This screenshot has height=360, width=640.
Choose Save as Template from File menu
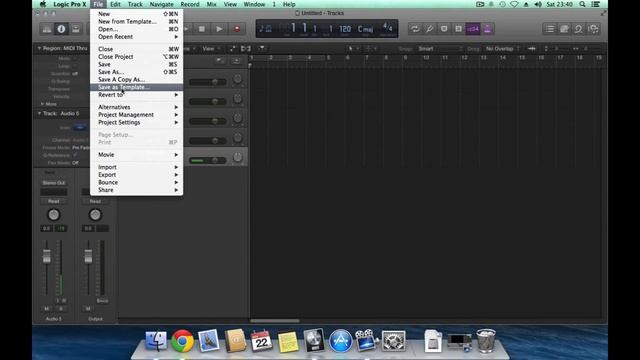pos(136,87)
